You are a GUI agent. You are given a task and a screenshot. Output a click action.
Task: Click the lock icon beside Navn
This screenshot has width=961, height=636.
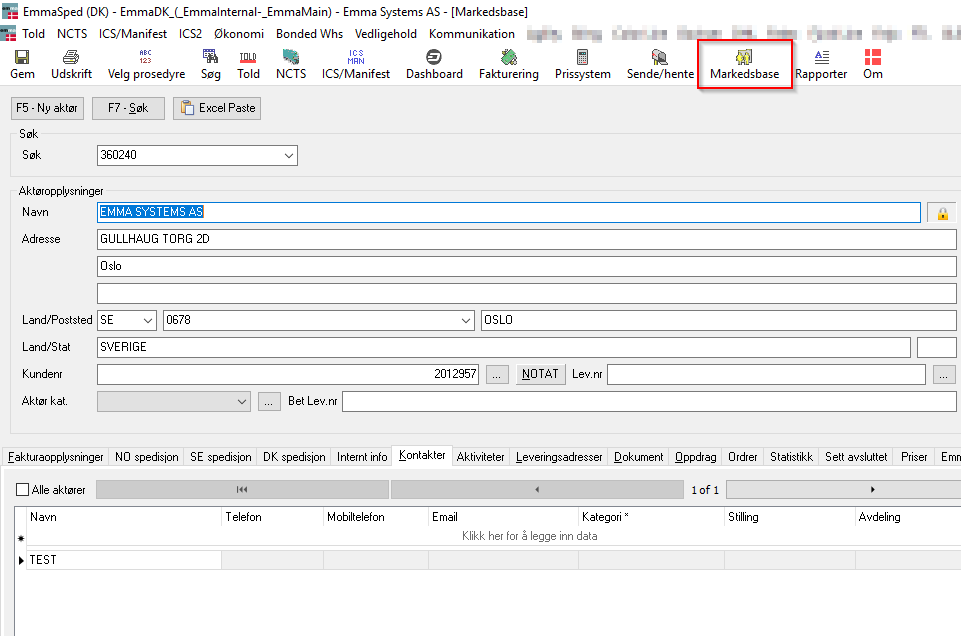(x=941, y=213)
